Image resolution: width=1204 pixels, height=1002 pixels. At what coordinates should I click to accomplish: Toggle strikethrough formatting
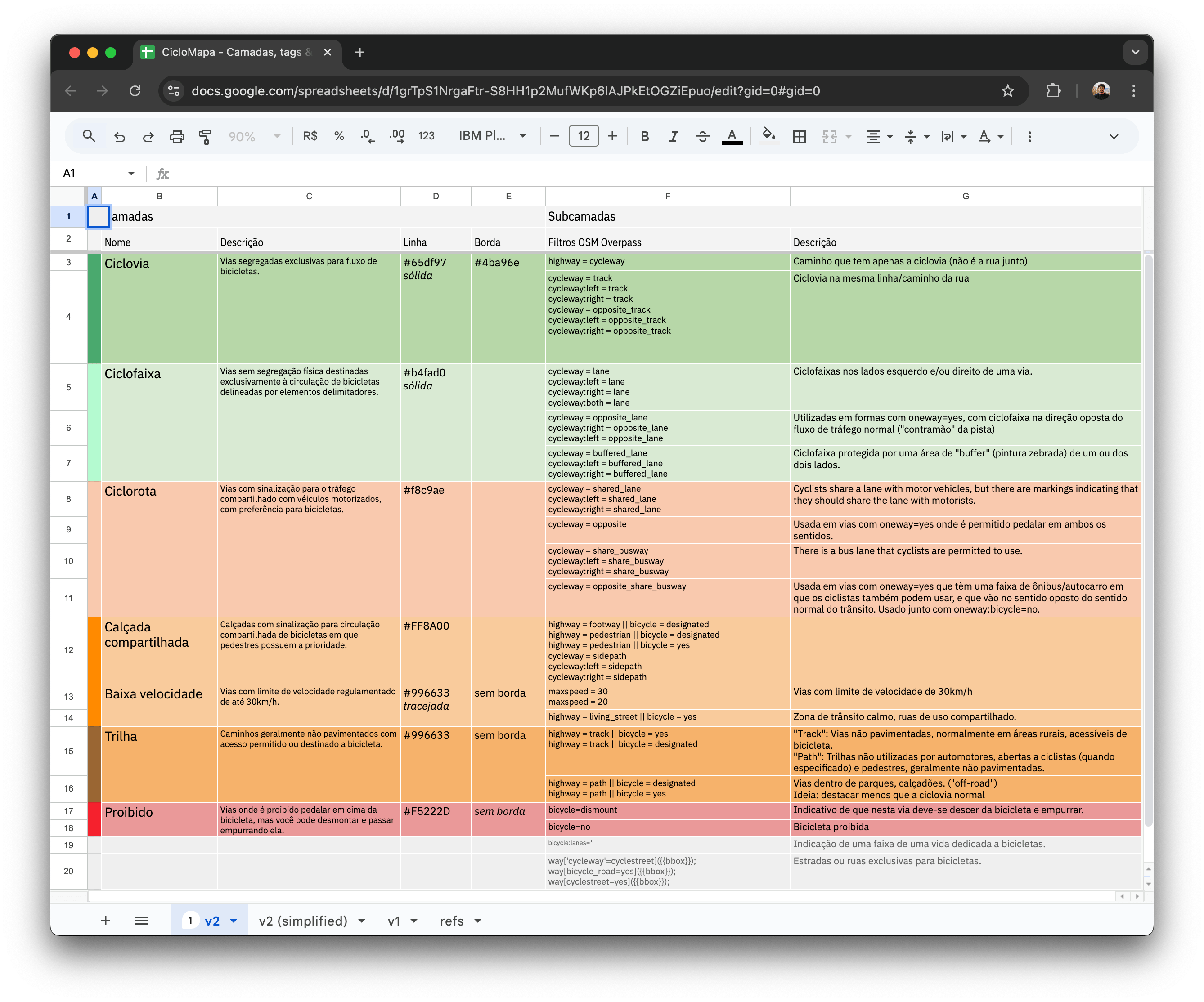(702, 136)
